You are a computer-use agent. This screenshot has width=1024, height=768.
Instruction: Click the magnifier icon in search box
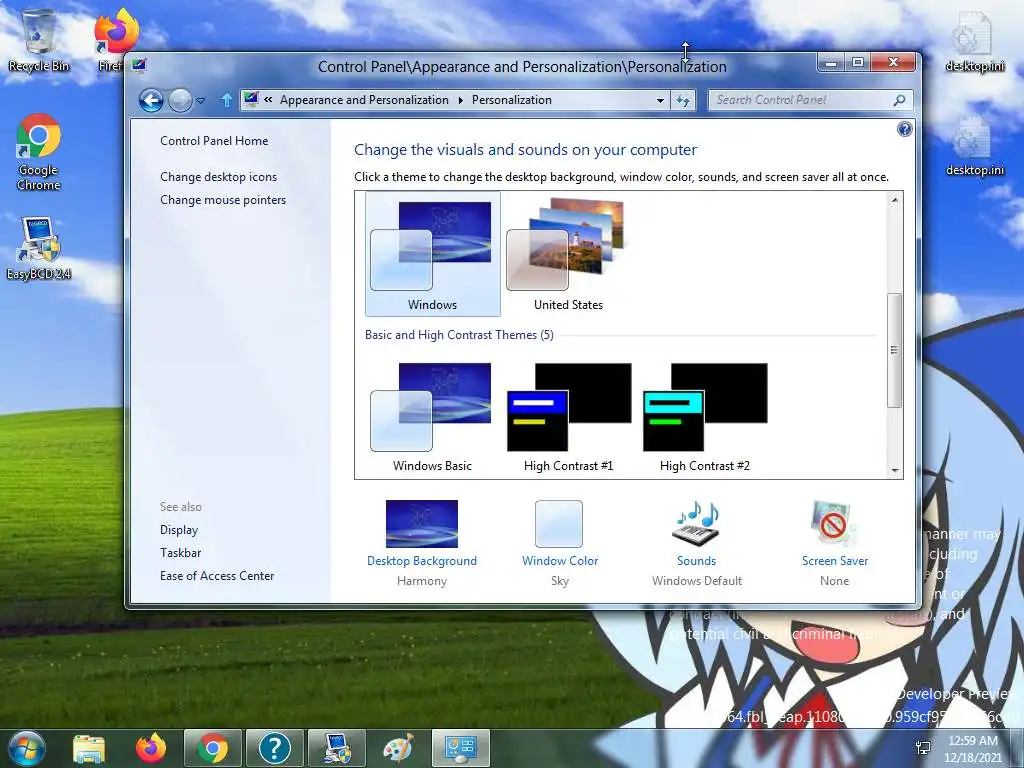coord(899,100)
